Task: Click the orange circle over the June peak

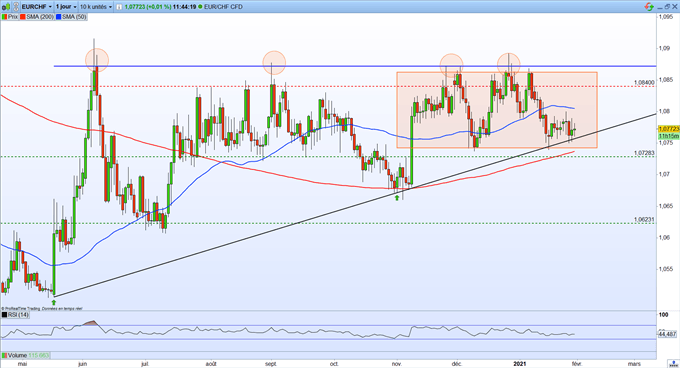Action: coord(97,60)
